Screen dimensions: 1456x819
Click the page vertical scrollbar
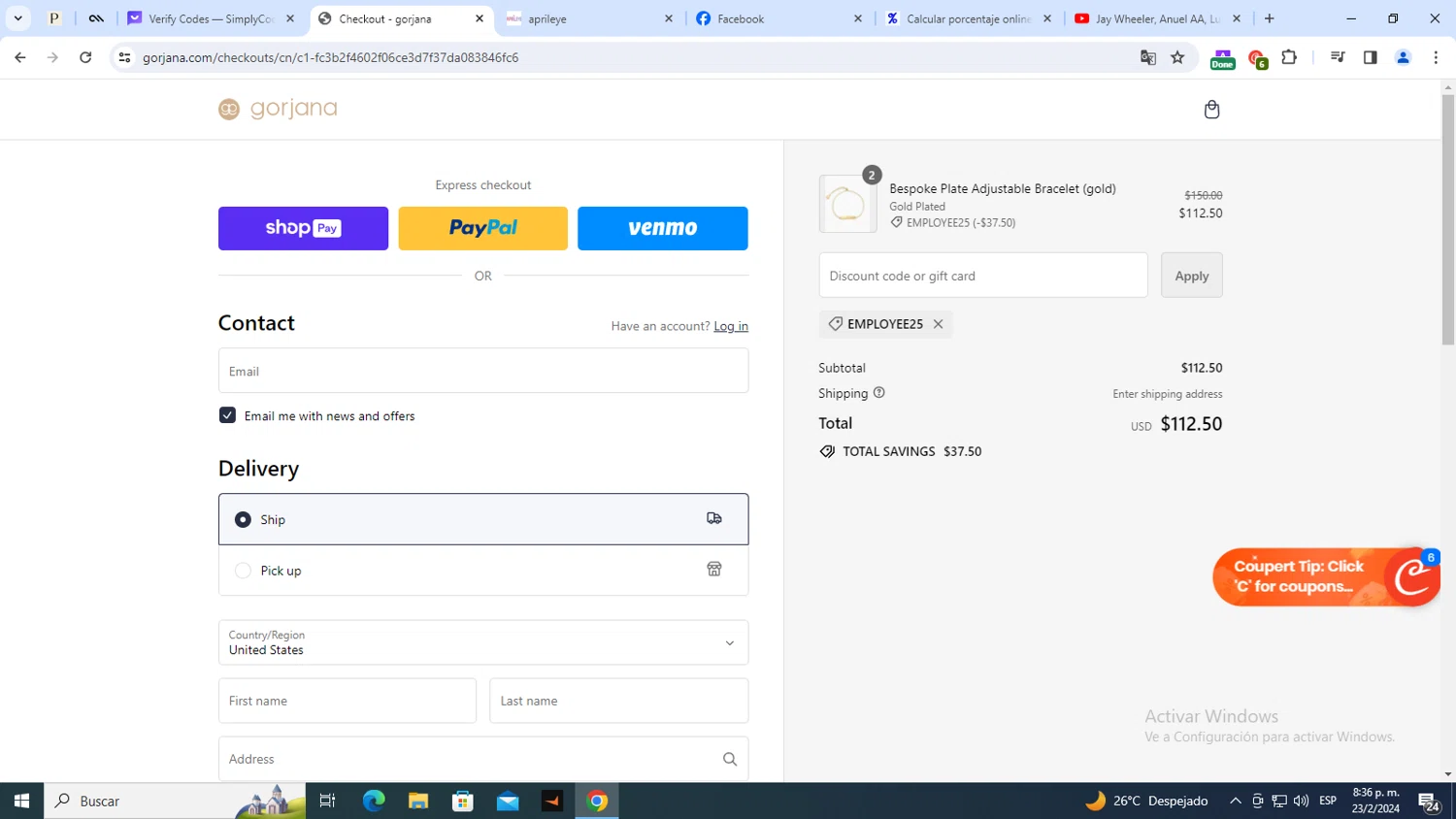click(1448, 219)
